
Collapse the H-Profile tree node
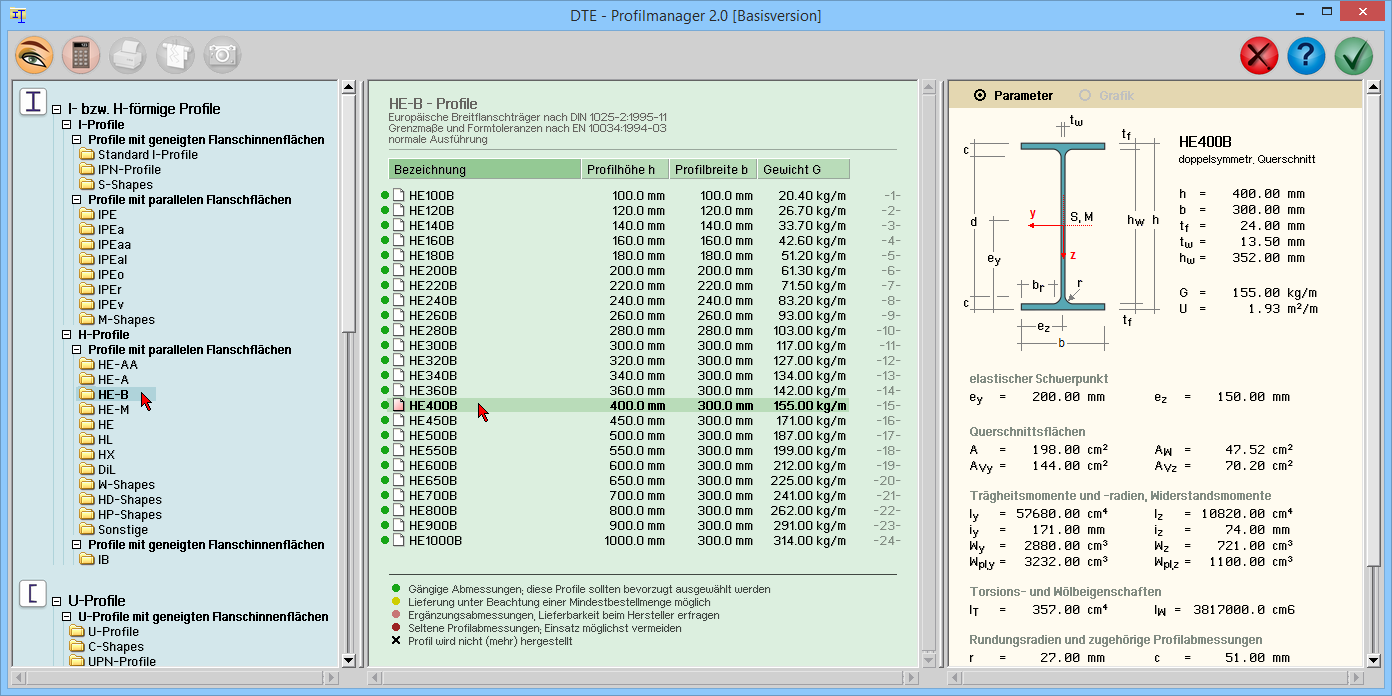click(67, 335)
